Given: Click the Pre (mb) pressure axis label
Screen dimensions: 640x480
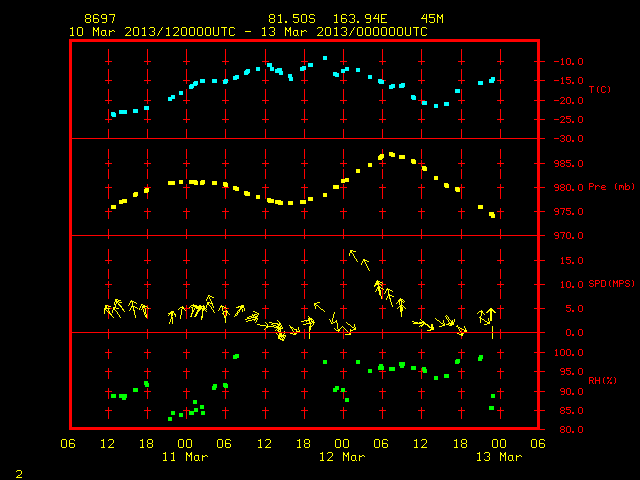Looking at the screenshot, I should [611, 187].
